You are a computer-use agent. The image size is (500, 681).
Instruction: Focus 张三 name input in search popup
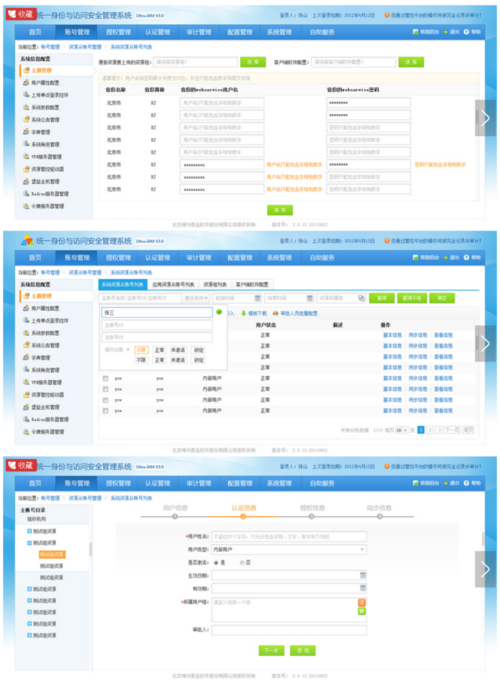(x=157, y=312)
